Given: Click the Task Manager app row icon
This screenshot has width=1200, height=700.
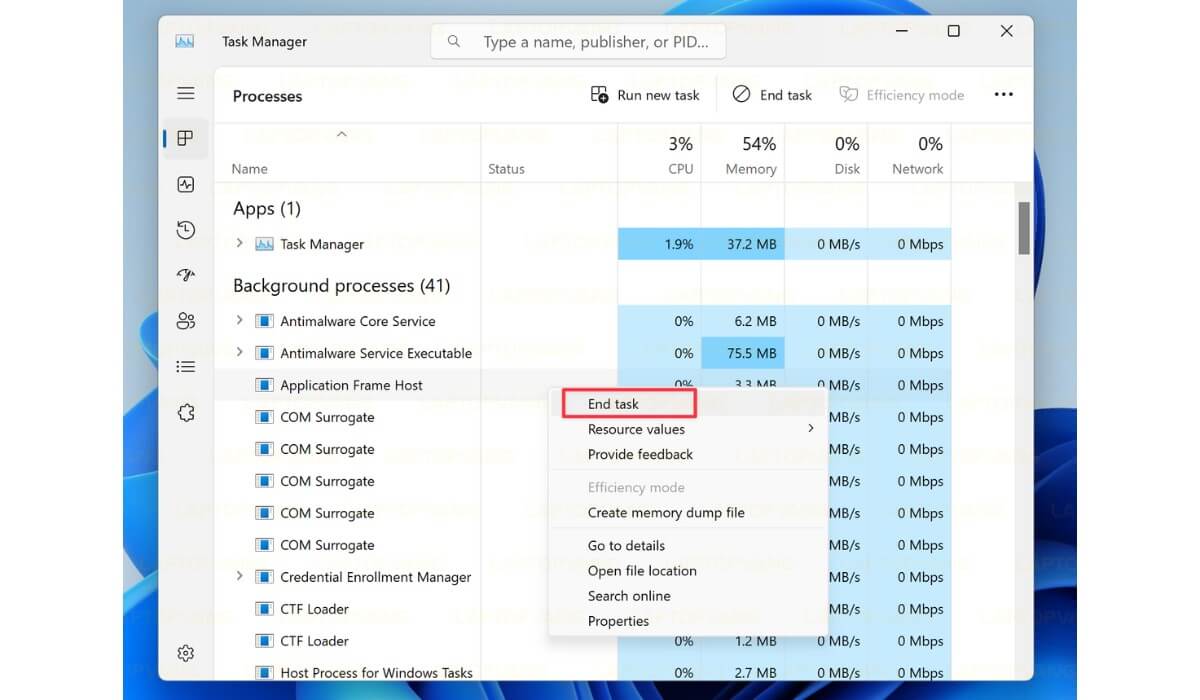Looking at the screenshot, I should (264, 244).
